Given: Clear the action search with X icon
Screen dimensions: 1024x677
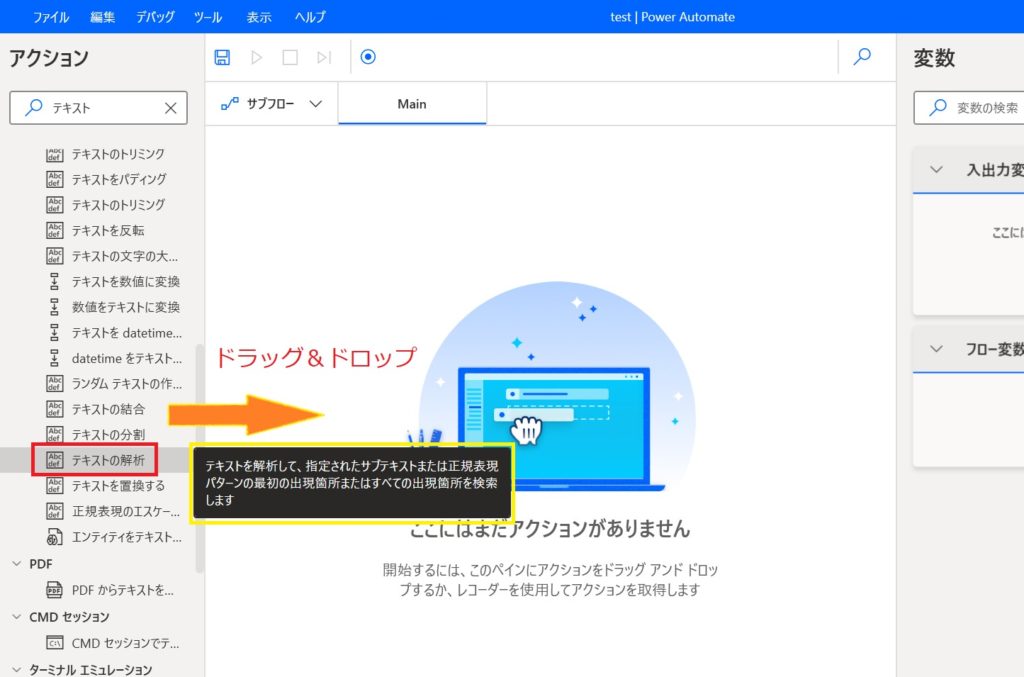Looking at the screenshot, I should pos(171,108).
